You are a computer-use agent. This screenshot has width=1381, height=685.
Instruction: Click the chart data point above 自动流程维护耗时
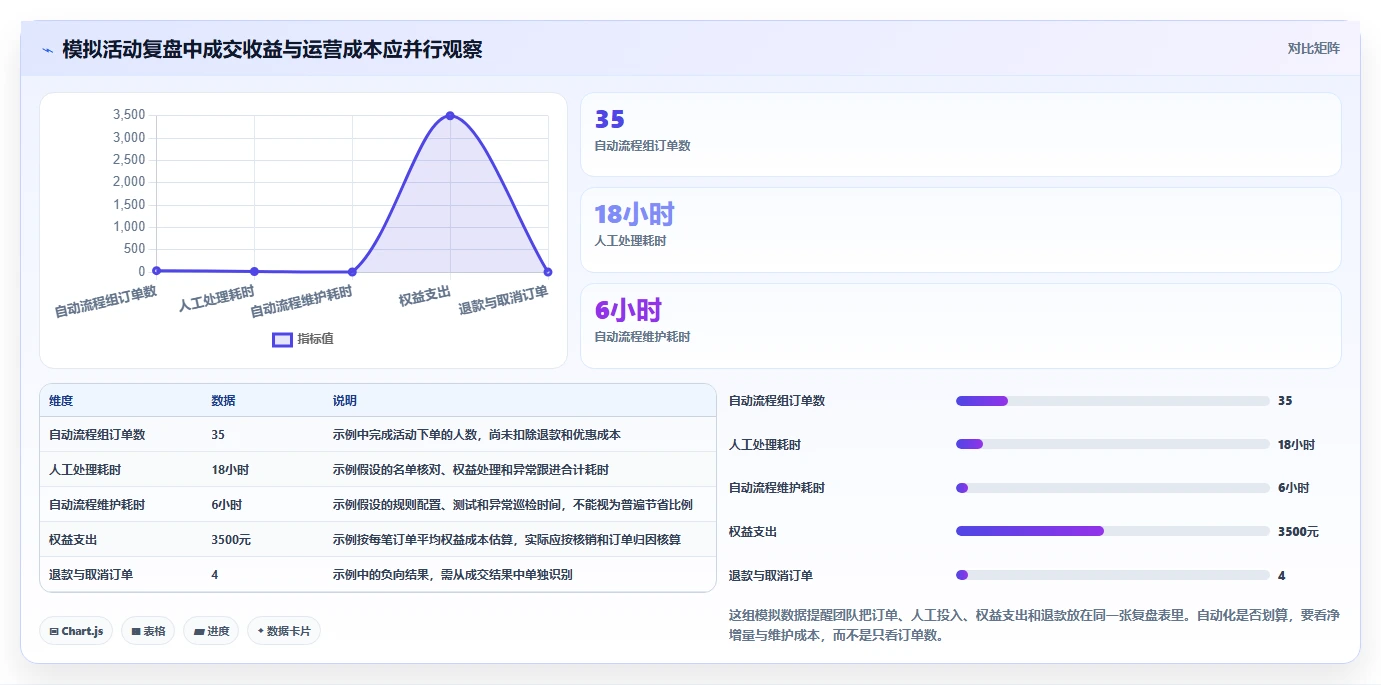click(352, 272)
